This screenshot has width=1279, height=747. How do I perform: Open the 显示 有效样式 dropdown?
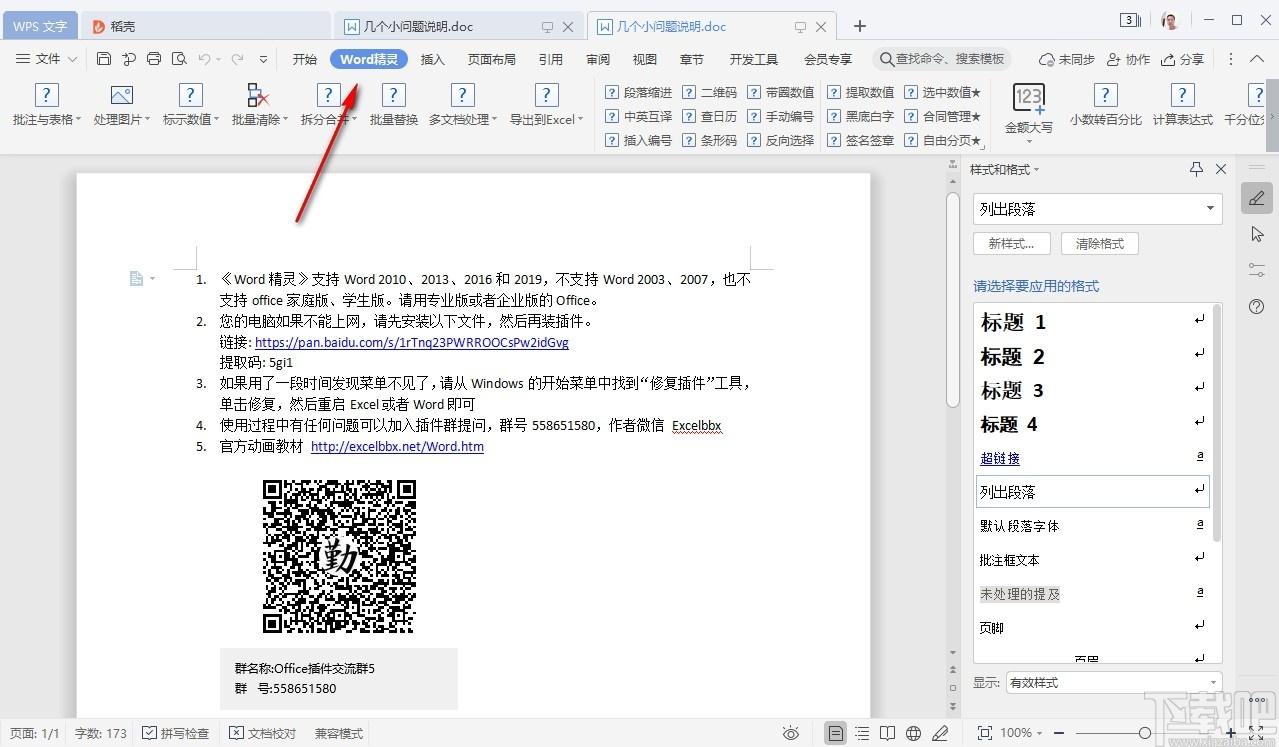tap(1114, 683)
